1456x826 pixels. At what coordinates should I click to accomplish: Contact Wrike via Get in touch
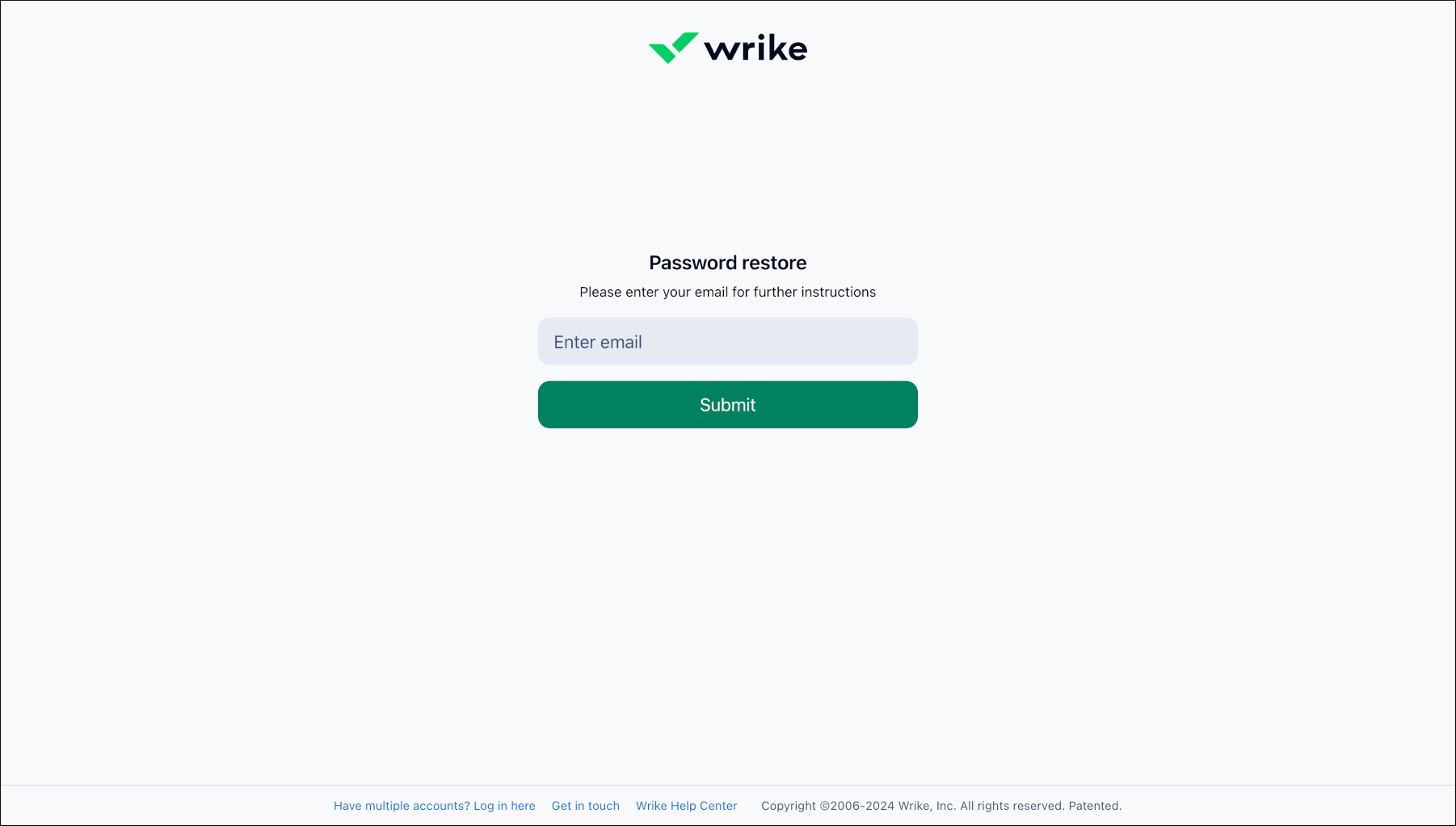pyautogui.click(x=586, y=806)
